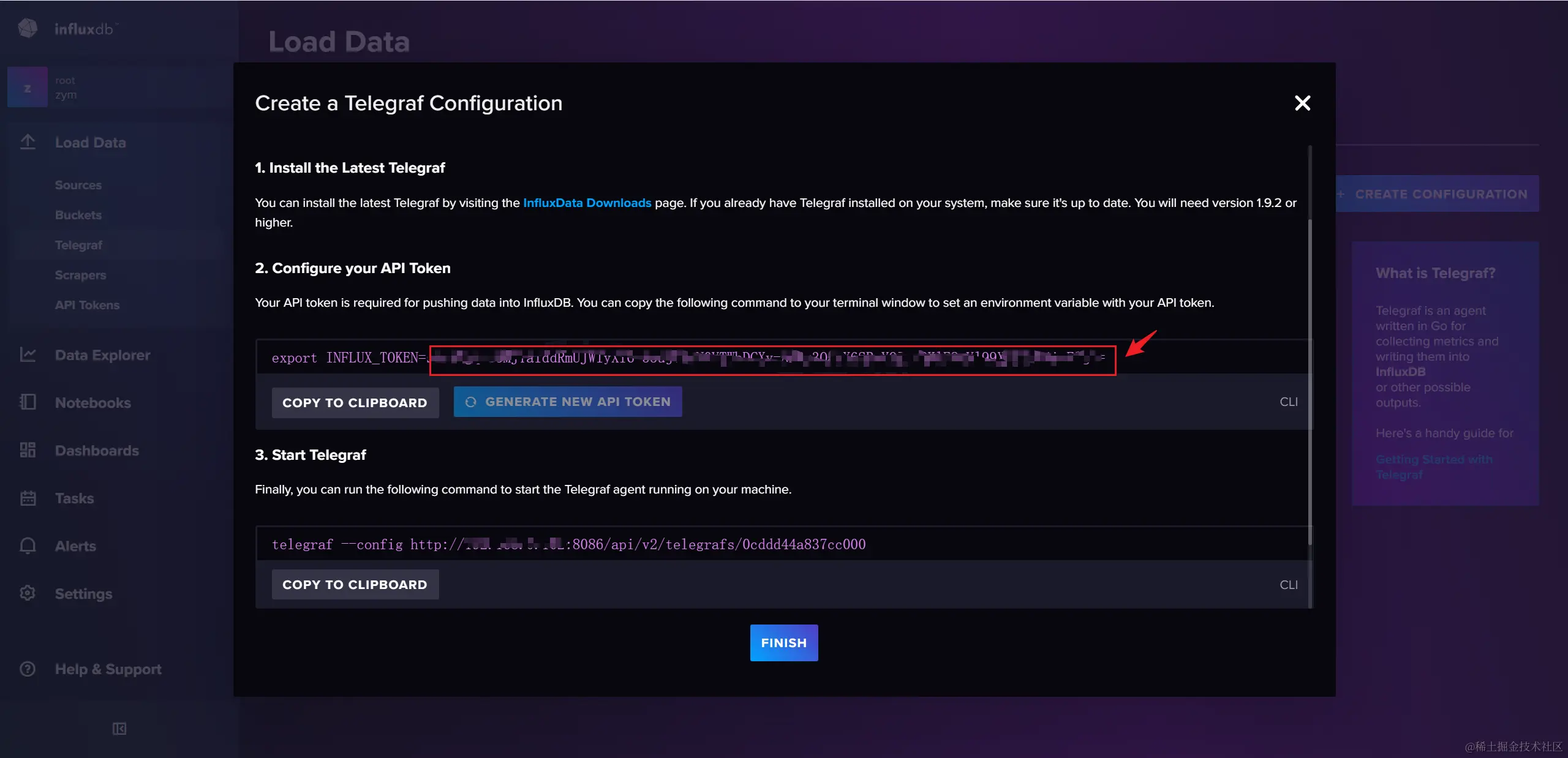Screen dimensions: 1568x758
Task: Click the Notebooks book icon
Action: [28, 402]
